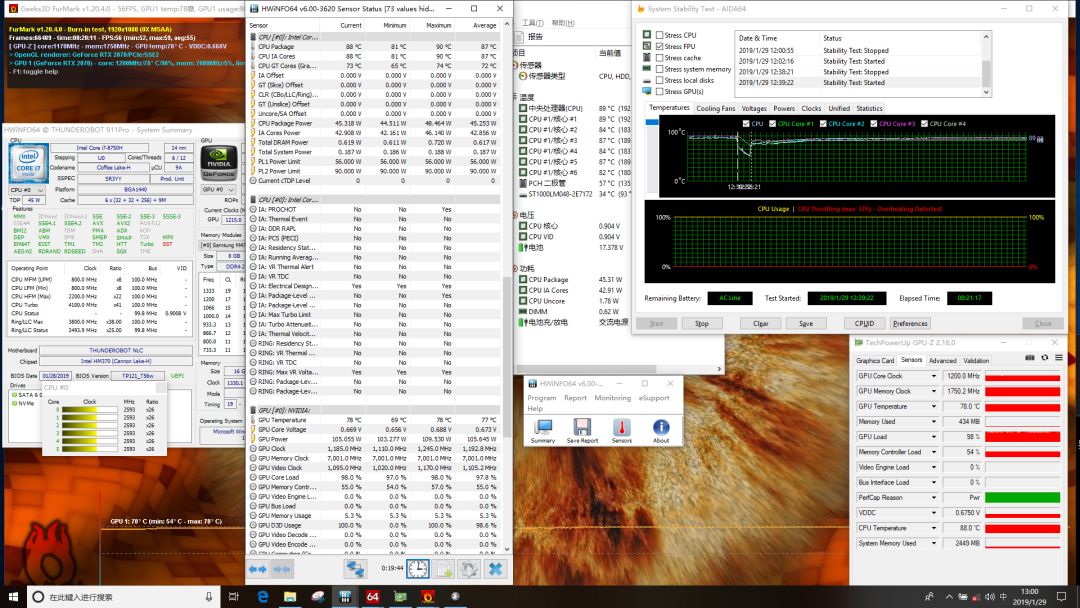The height and width of the screenshot is (608, 1080).
Task: Expand the PerfCap Reason dropdown arrow
Action: 934,498
